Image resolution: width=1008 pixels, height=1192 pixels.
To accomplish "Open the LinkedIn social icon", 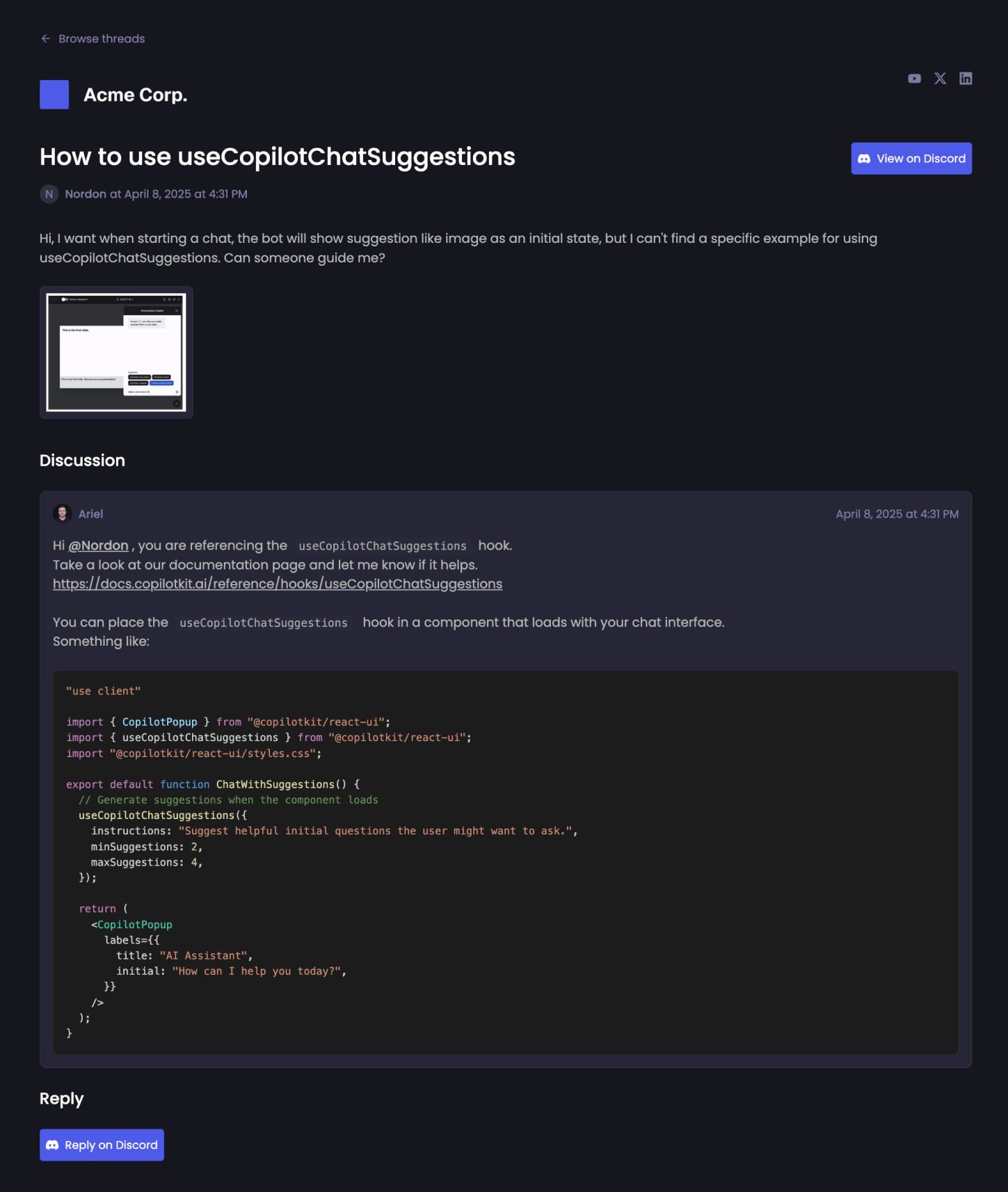I will pos(966,79).
